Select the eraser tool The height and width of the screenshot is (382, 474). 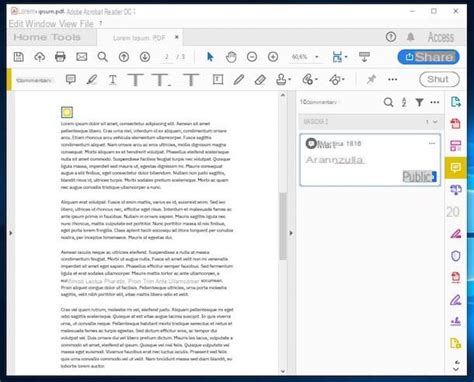click(260, 79)
